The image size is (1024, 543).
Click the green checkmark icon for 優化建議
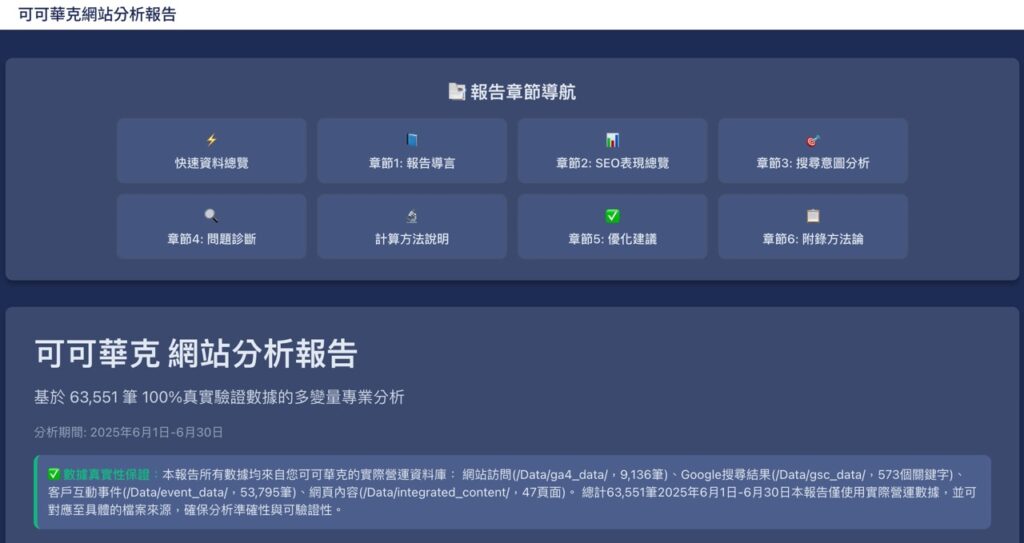click(x=612, y=216)
